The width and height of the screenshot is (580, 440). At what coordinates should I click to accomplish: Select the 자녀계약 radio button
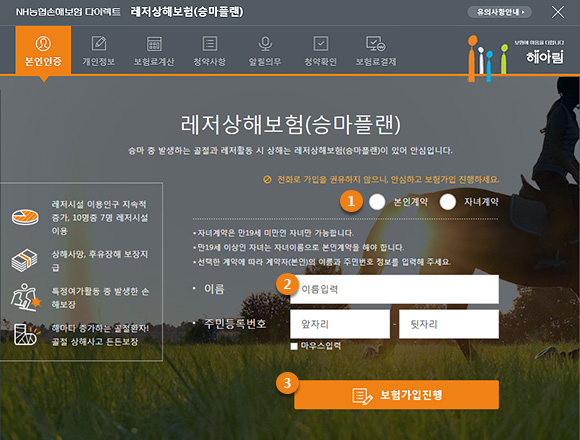click(x=448, y=202)
